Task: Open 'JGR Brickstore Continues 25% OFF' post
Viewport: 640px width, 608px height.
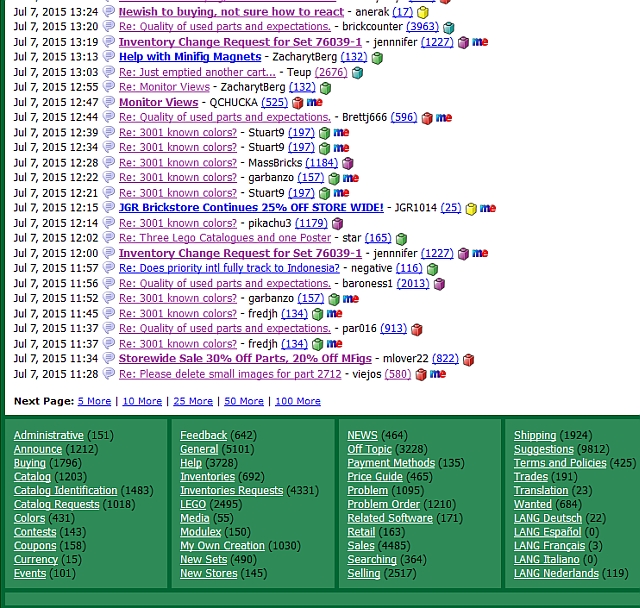Action: click(251, 208)
